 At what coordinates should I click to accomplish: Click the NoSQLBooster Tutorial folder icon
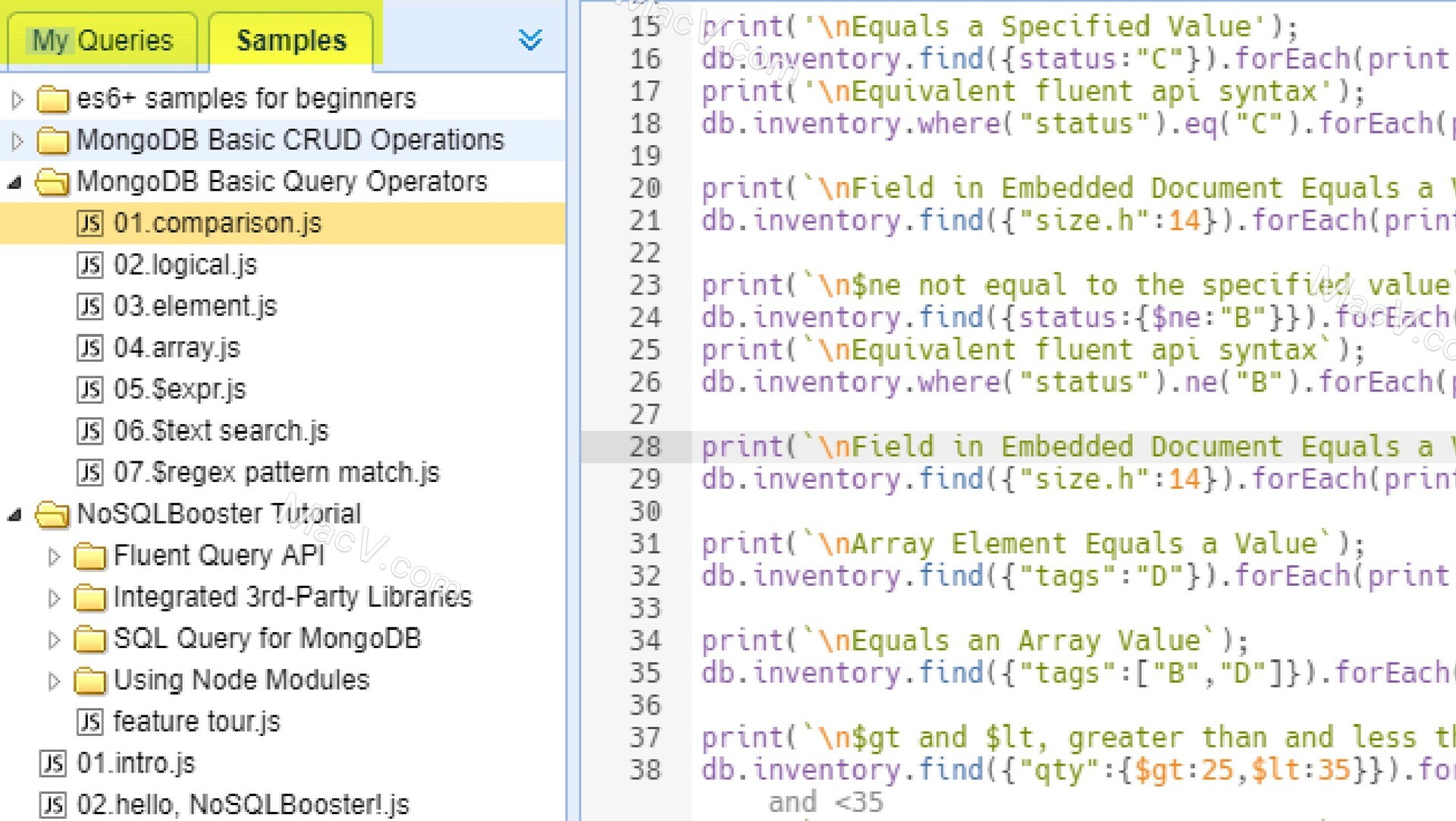(x=52, y=514)
